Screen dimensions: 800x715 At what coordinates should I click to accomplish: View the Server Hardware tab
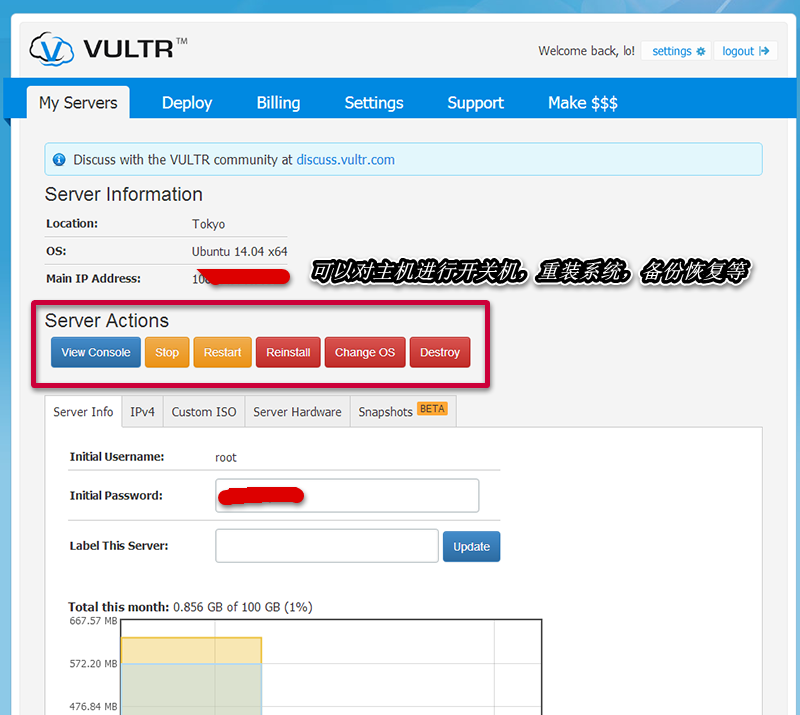click(x=297, y=411)
